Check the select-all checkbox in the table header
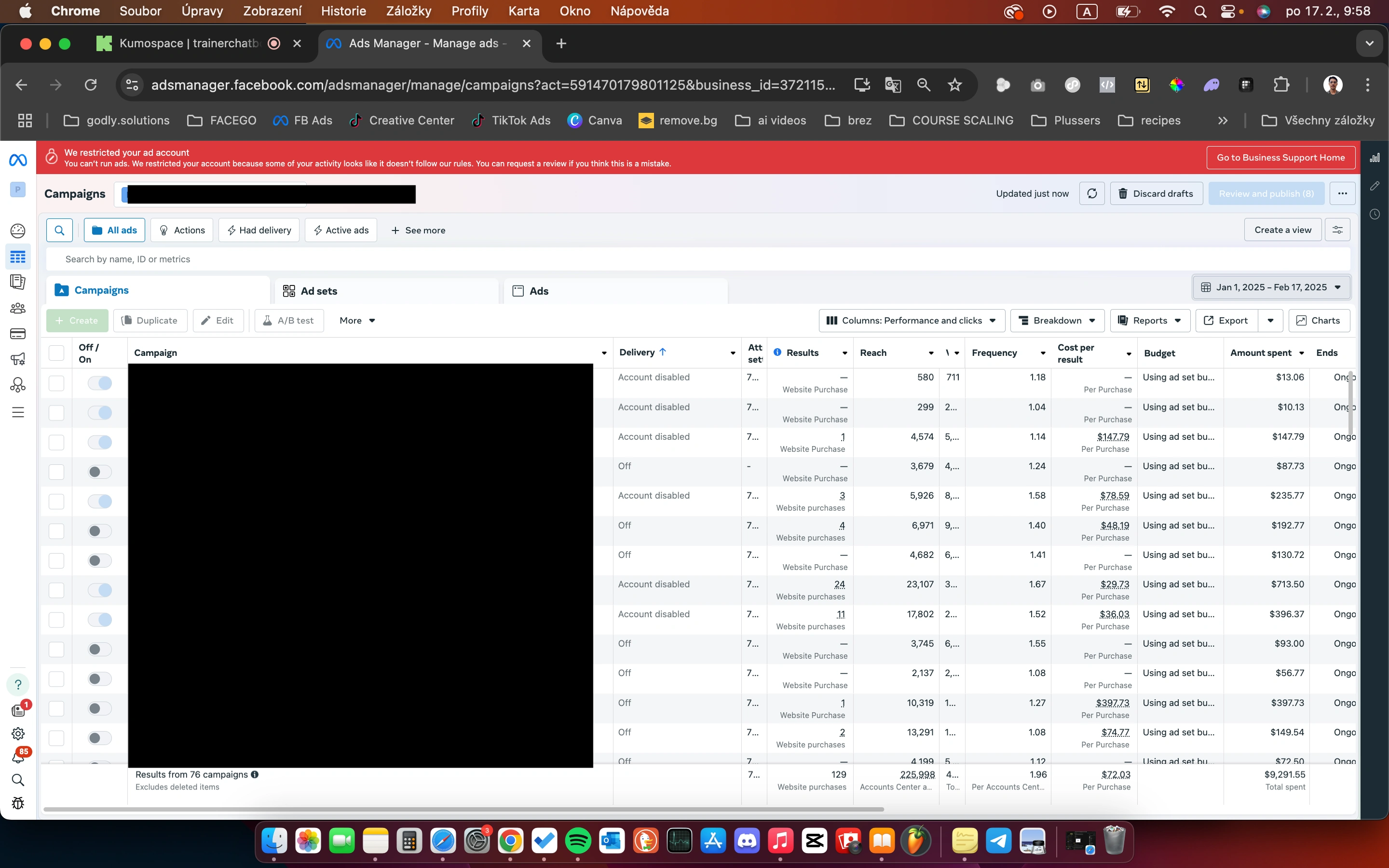This screenshot has height=868, width=1389. pyautogui.click(x=56, y=353)
